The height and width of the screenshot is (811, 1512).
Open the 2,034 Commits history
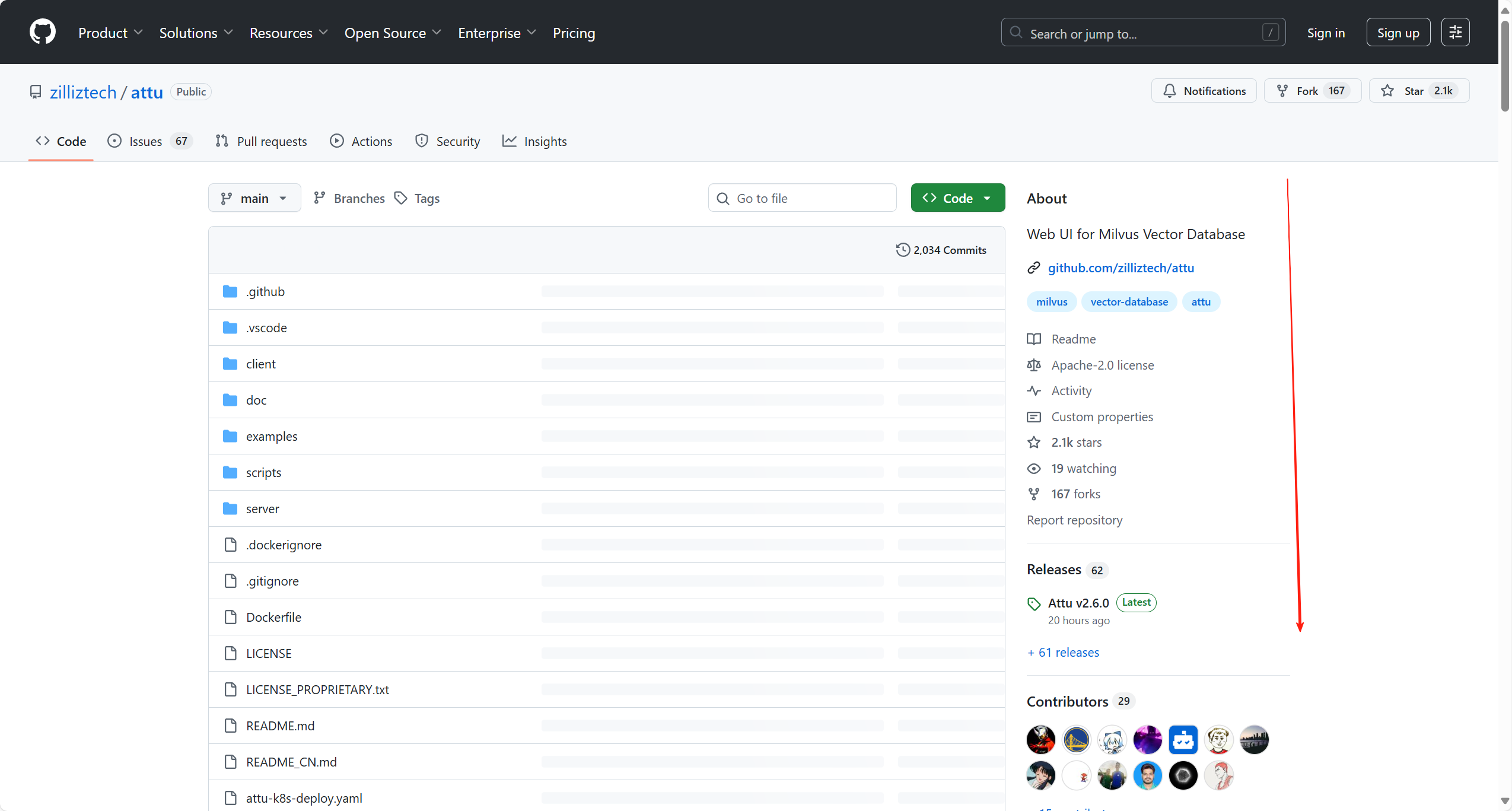point(941,250)
